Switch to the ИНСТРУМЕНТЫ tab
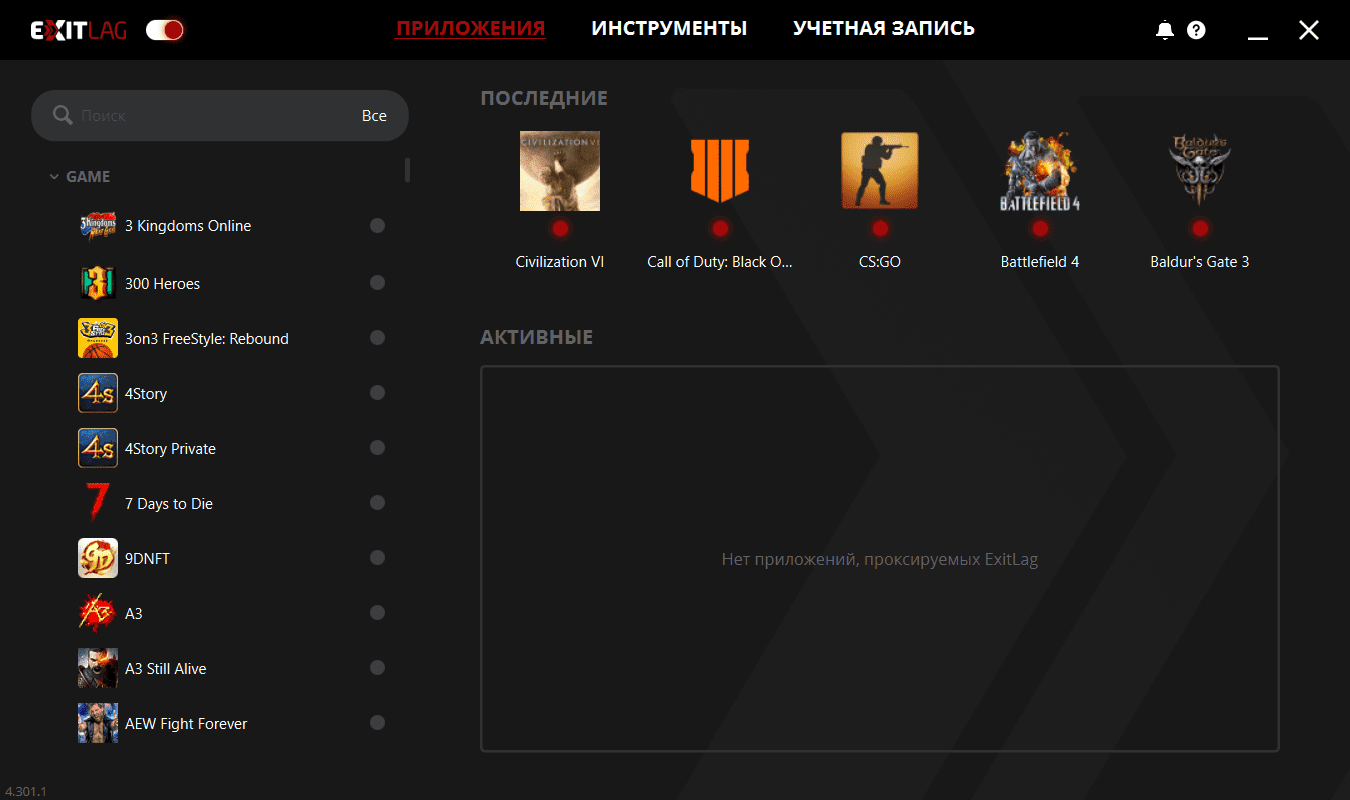 point(669,28)
